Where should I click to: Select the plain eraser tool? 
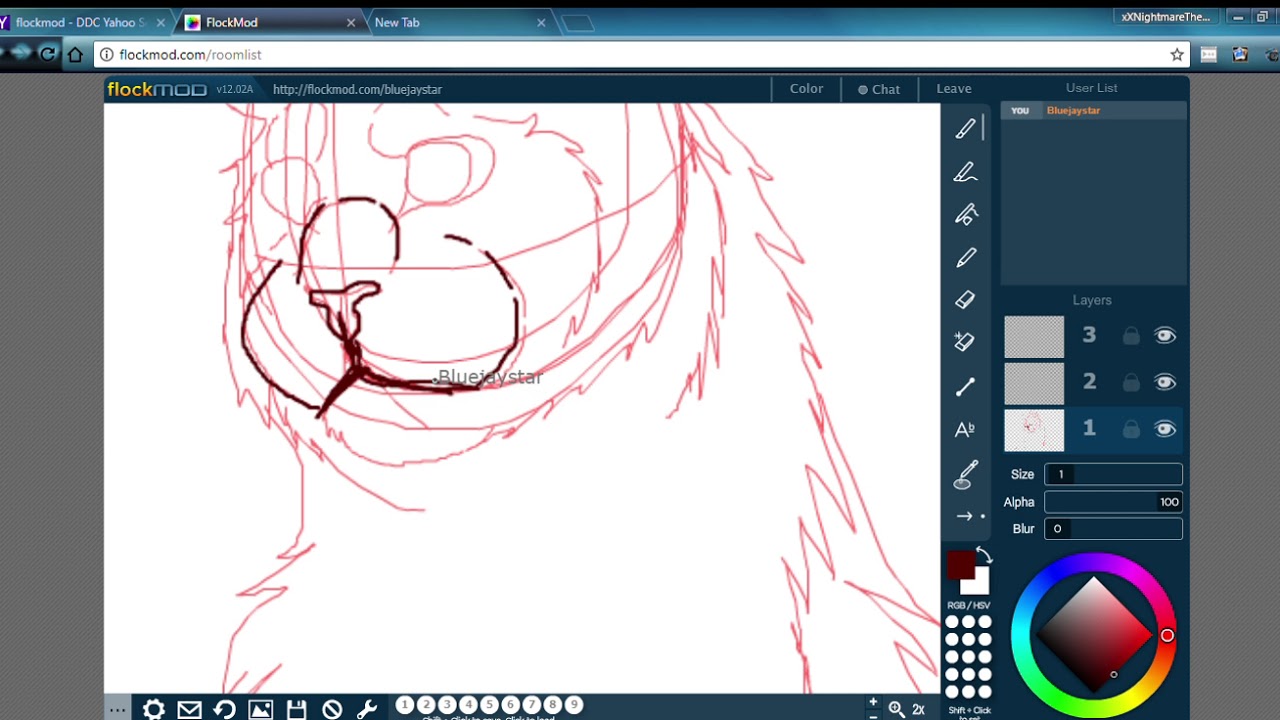[965, 300]
